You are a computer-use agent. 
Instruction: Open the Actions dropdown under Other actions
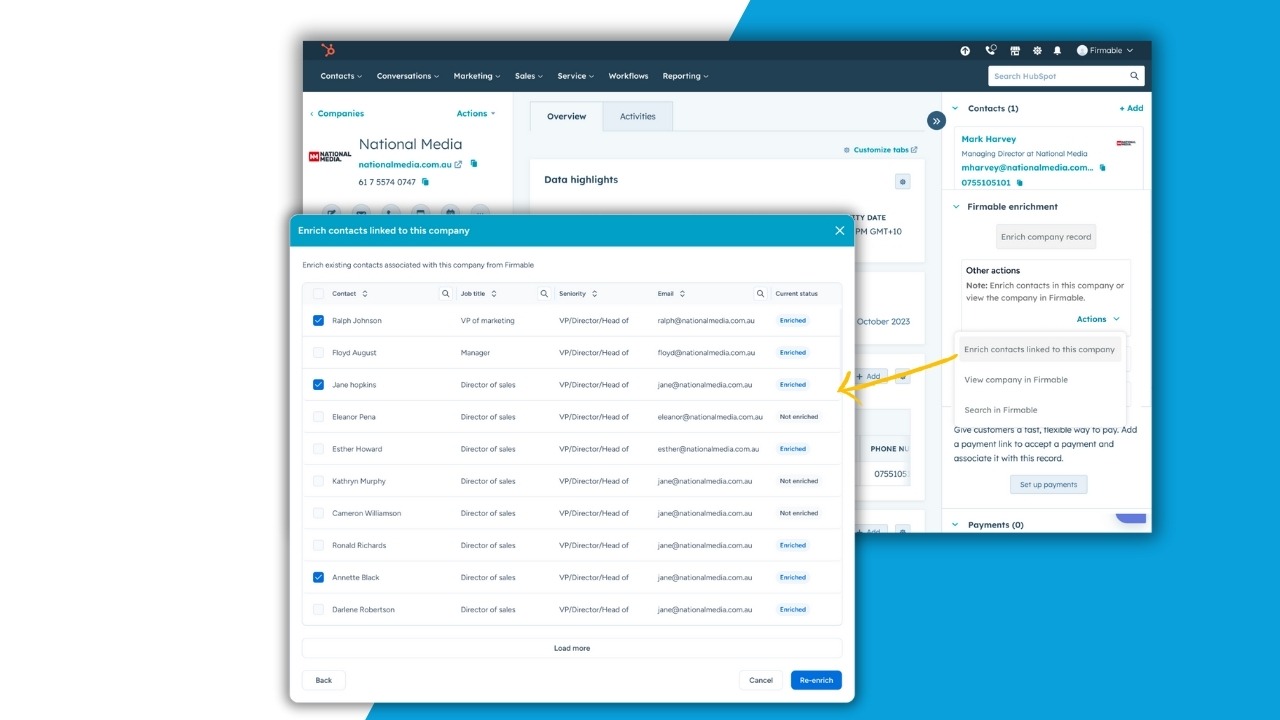tap(1097, 318)
